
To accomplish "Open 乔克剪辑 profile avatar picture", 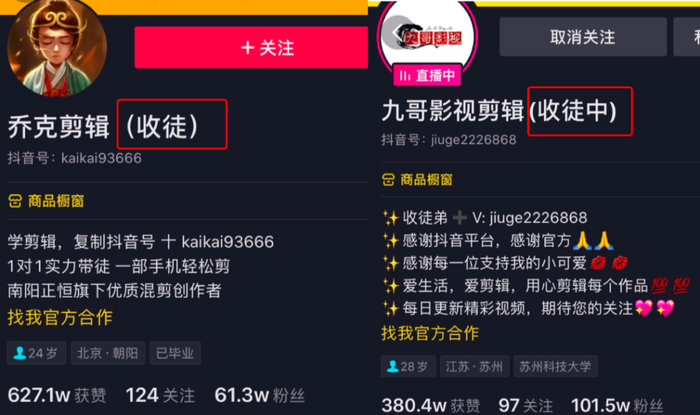I will [x=57, y=47].
